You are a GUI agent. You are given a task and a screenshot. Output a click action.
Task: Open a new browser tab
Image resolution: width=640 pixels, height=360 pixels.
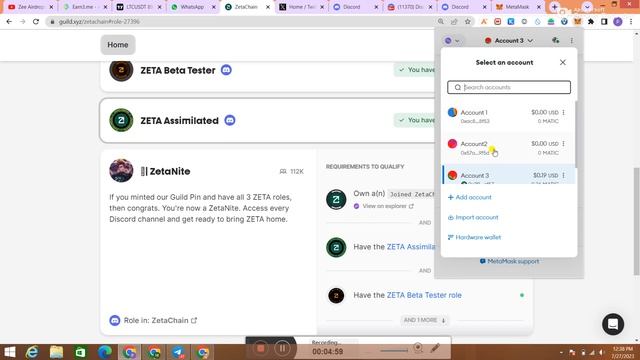(x=555, y=7)
